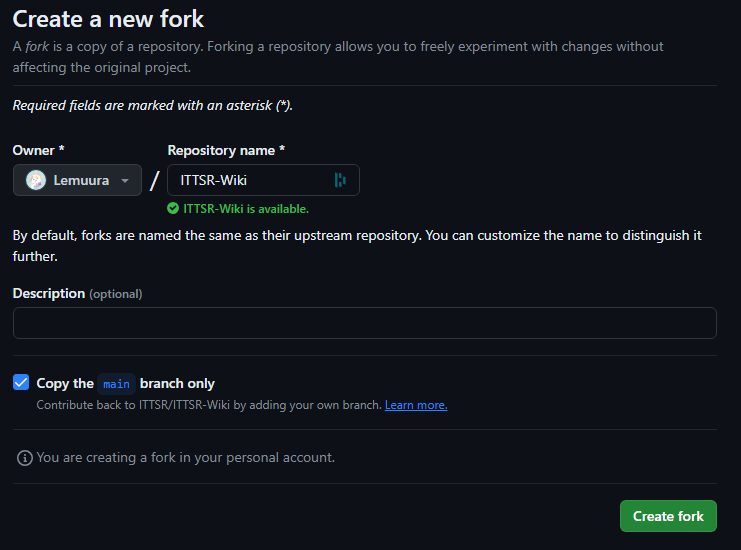Click the 'branch only' label text
741x550 pixels.
pyautogui.click(x=177, y=383)
